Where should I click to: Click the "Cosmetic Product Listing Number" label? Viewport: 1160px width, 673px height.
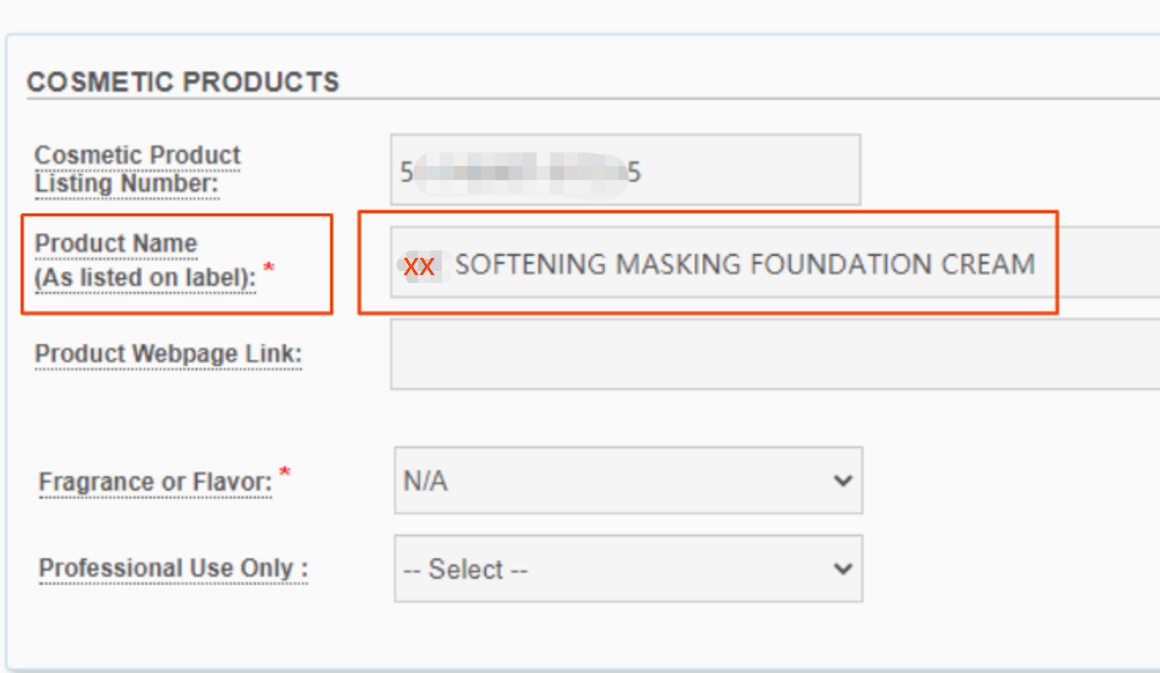click(137, 170)
